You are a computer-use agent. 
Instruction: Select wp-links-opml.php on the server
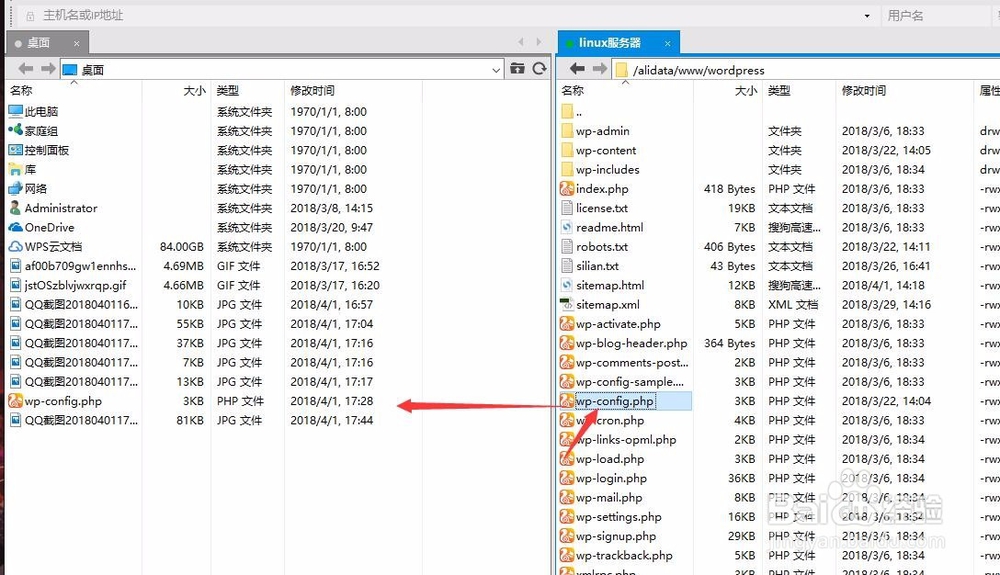626,440
